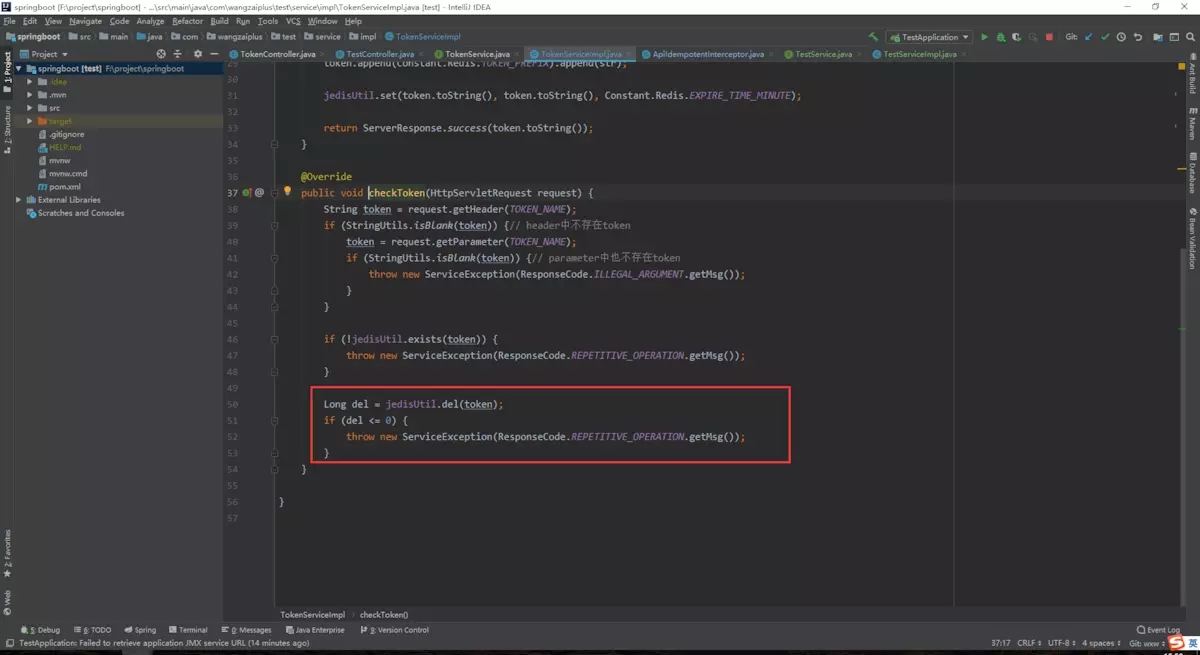Open the Java Enterprise tool window
This screenshot has width=1200, height=655.
pos(315,630)
